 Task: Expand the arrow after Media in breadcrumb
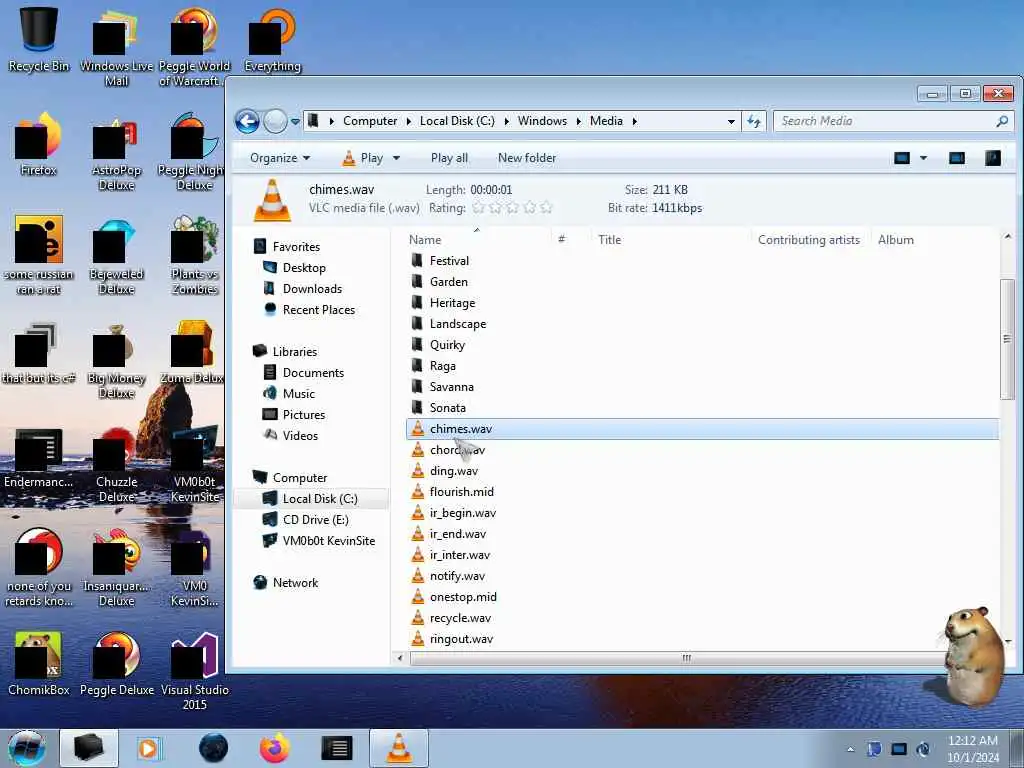[x=634, y=121]
